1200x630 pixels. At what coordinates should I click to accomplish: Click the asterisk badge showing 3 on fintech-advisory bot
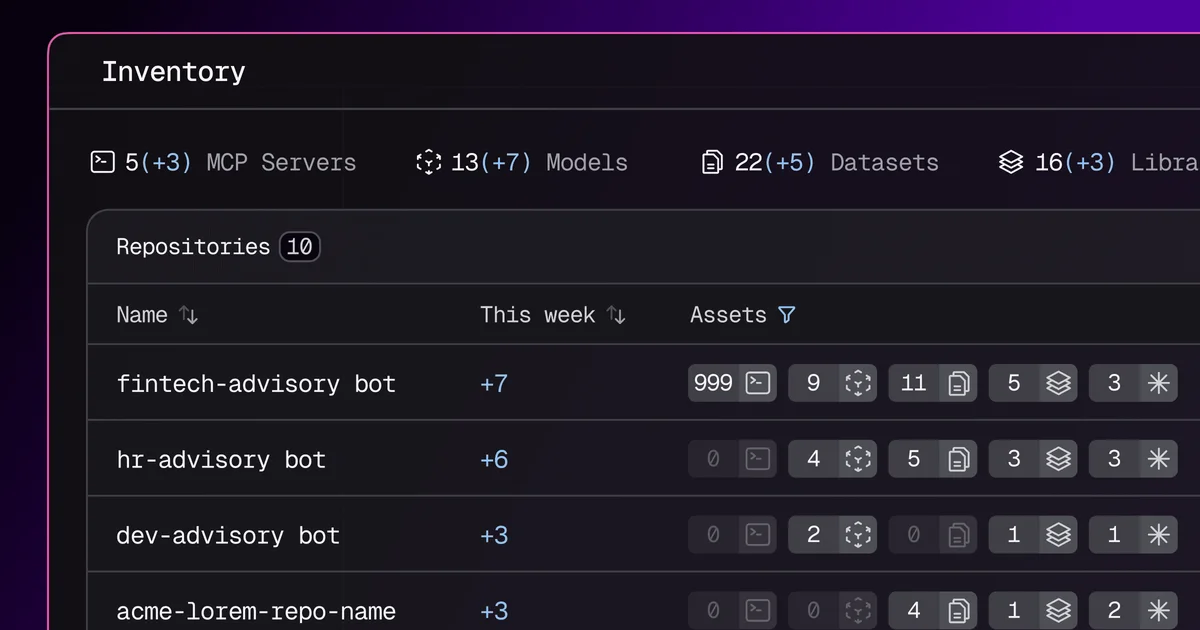[1133, 383]
